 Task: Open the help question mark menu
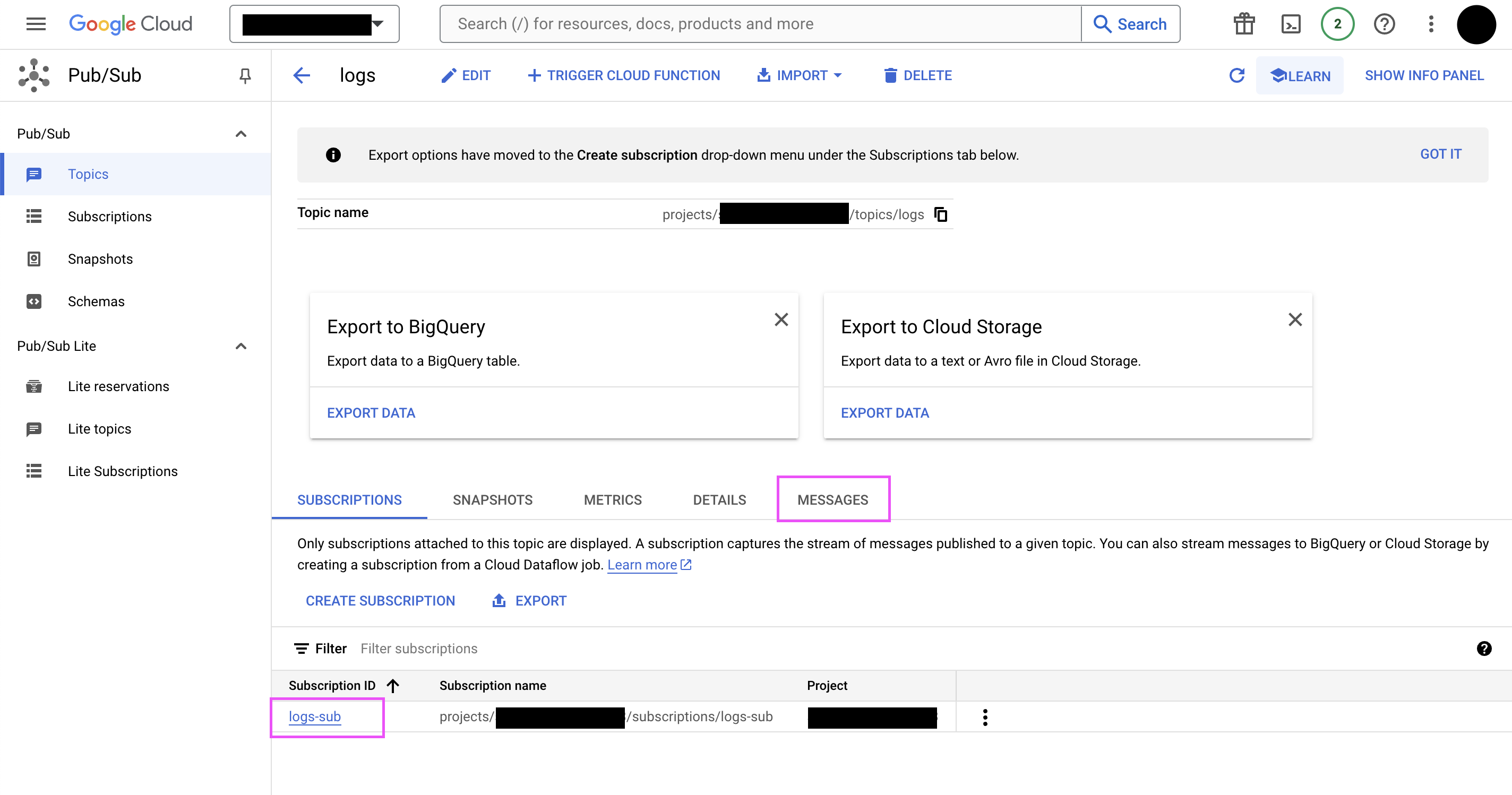[x=1384, y=24]
